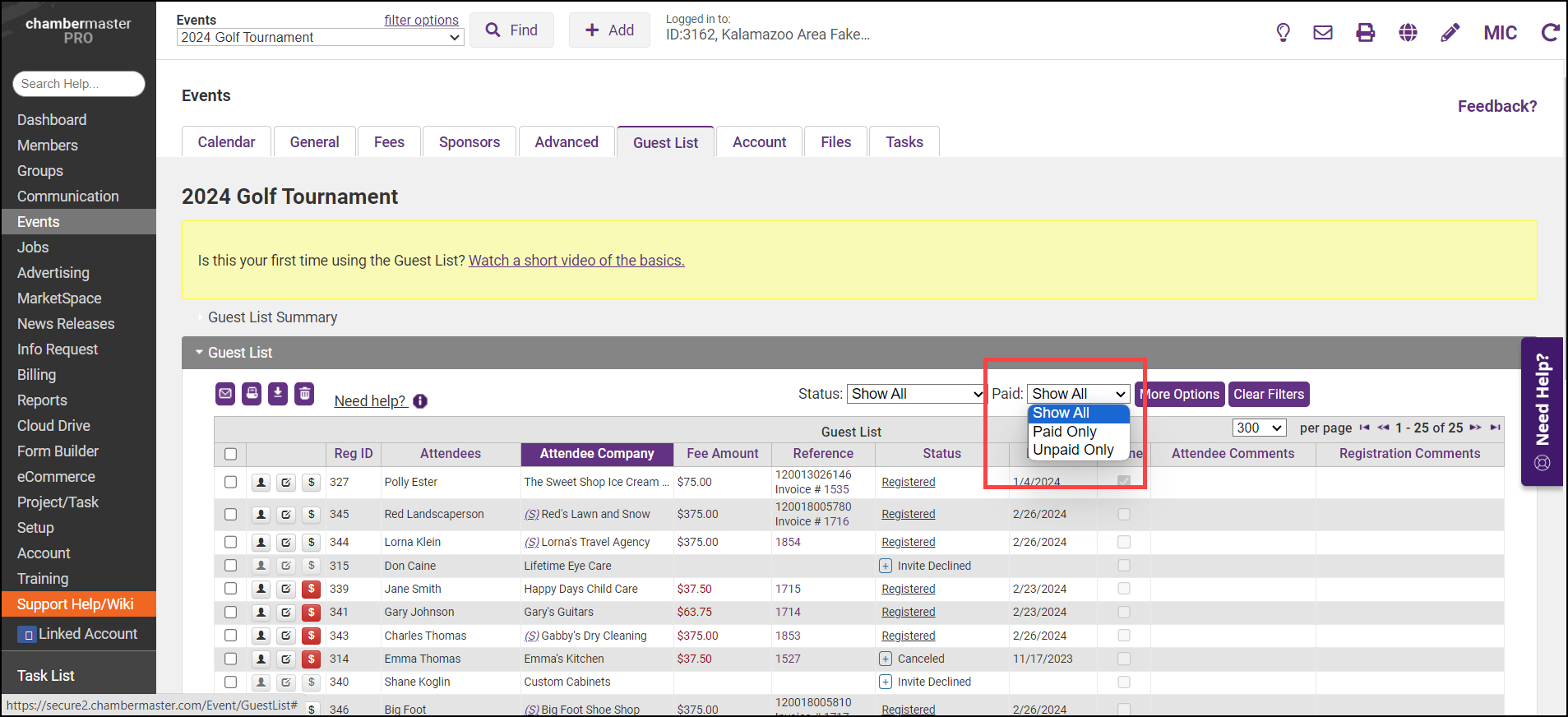Screen dimensions: 1568x717
Task: Click the purple email icon above guest list
Action: [225, 394]
